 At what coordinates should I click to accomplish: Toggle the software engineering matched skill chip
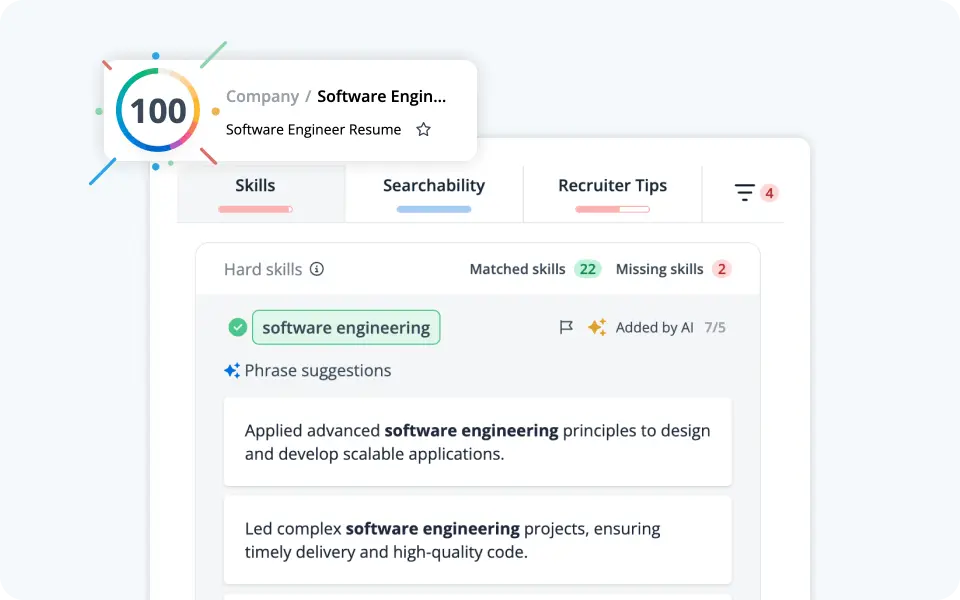pyautogui.click(x=346, y=327)
